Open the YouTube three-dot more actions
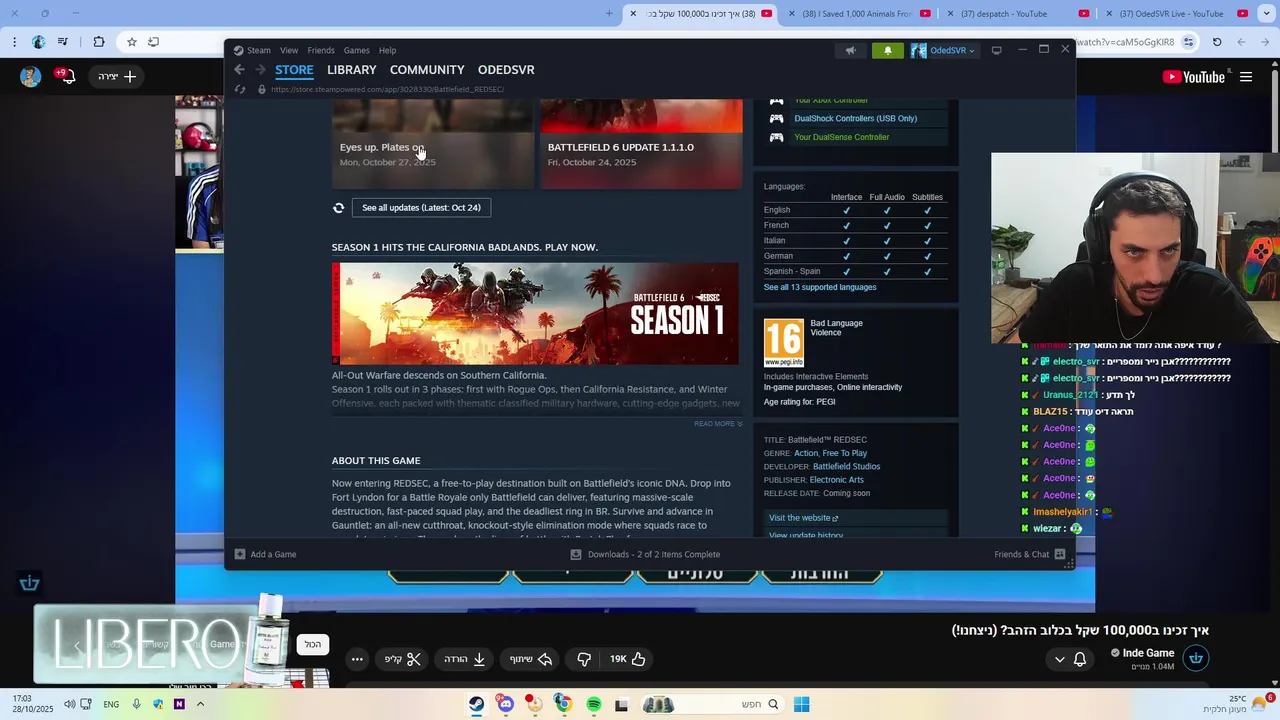 357,659
